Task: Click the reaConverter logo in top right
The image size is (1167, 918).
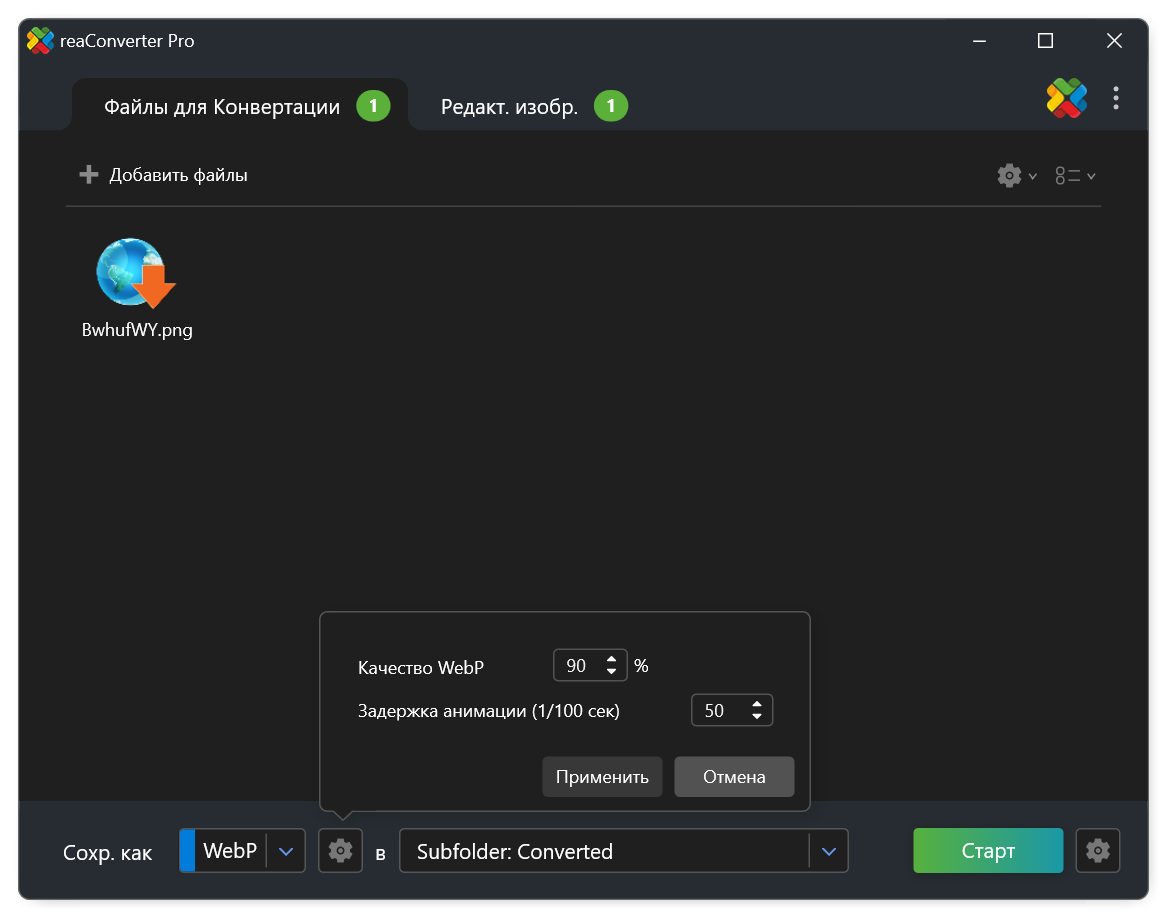Action: tap(1067, 98)
